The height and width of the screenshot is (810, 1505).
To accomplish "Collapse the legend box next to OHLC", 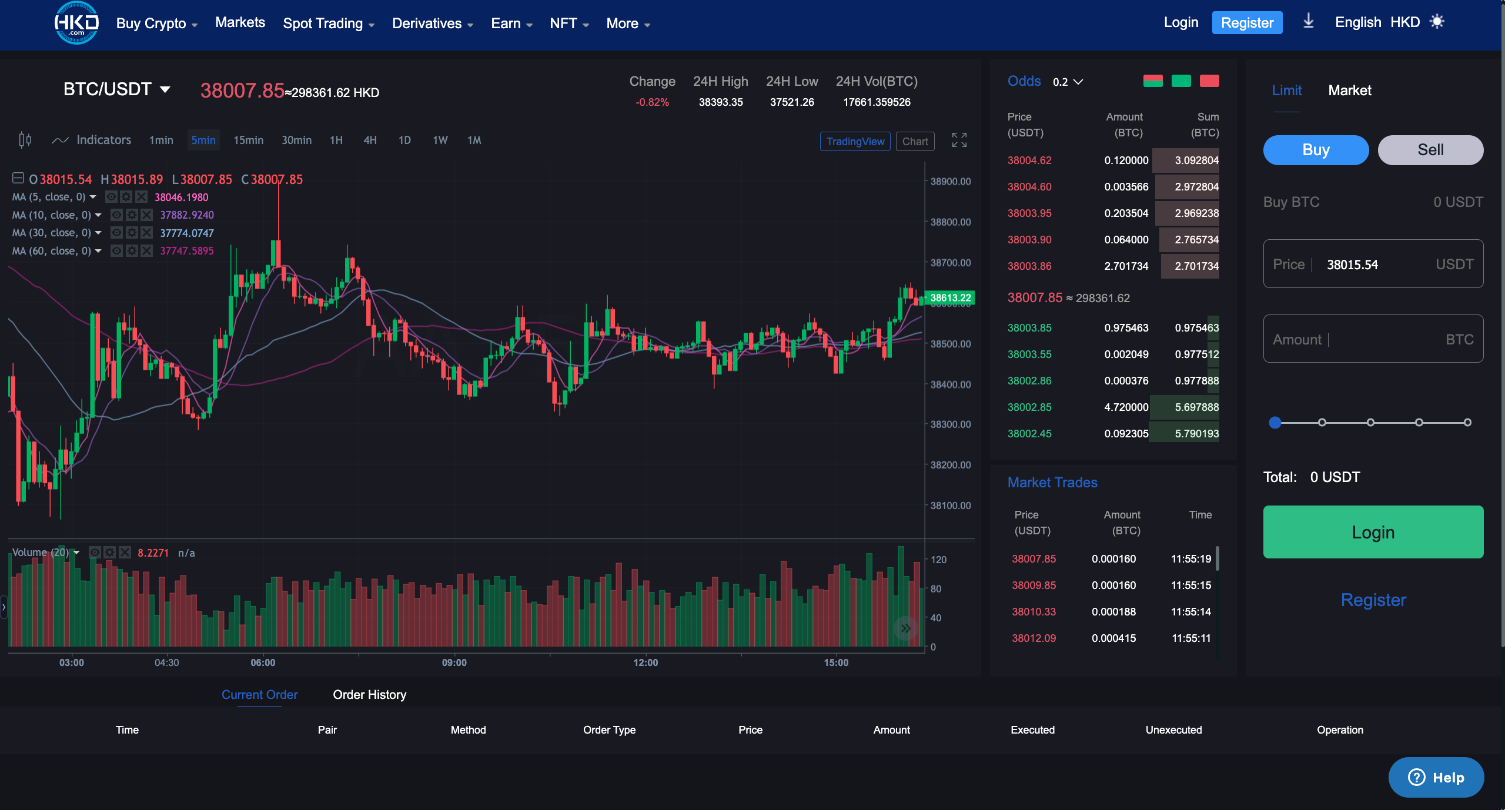I will click(x=18, y=179).
